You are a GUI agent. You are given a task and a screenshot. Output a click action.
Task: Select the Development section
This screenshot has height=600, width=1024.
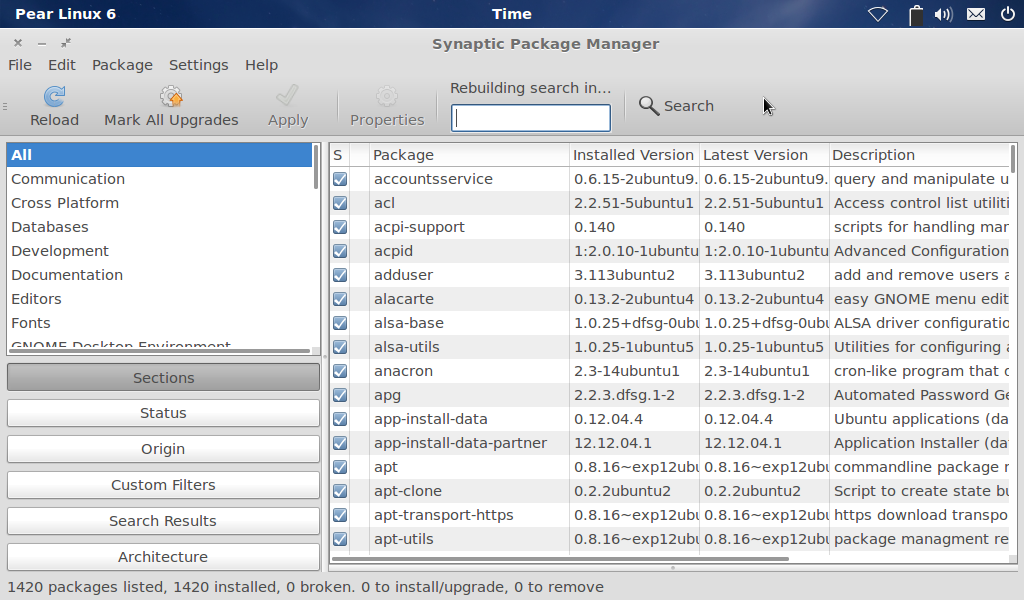159,251
